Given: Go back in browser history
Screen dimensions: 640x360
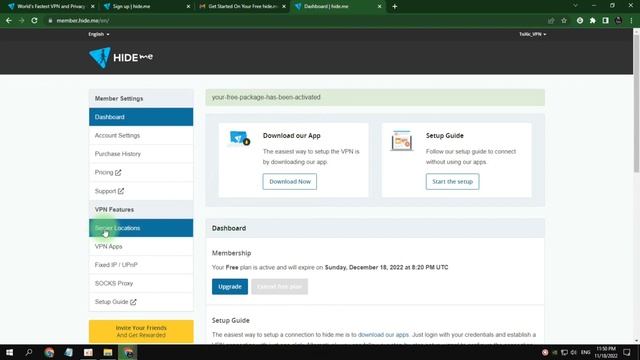Looking at the screenshot, I should coord(9,20).
